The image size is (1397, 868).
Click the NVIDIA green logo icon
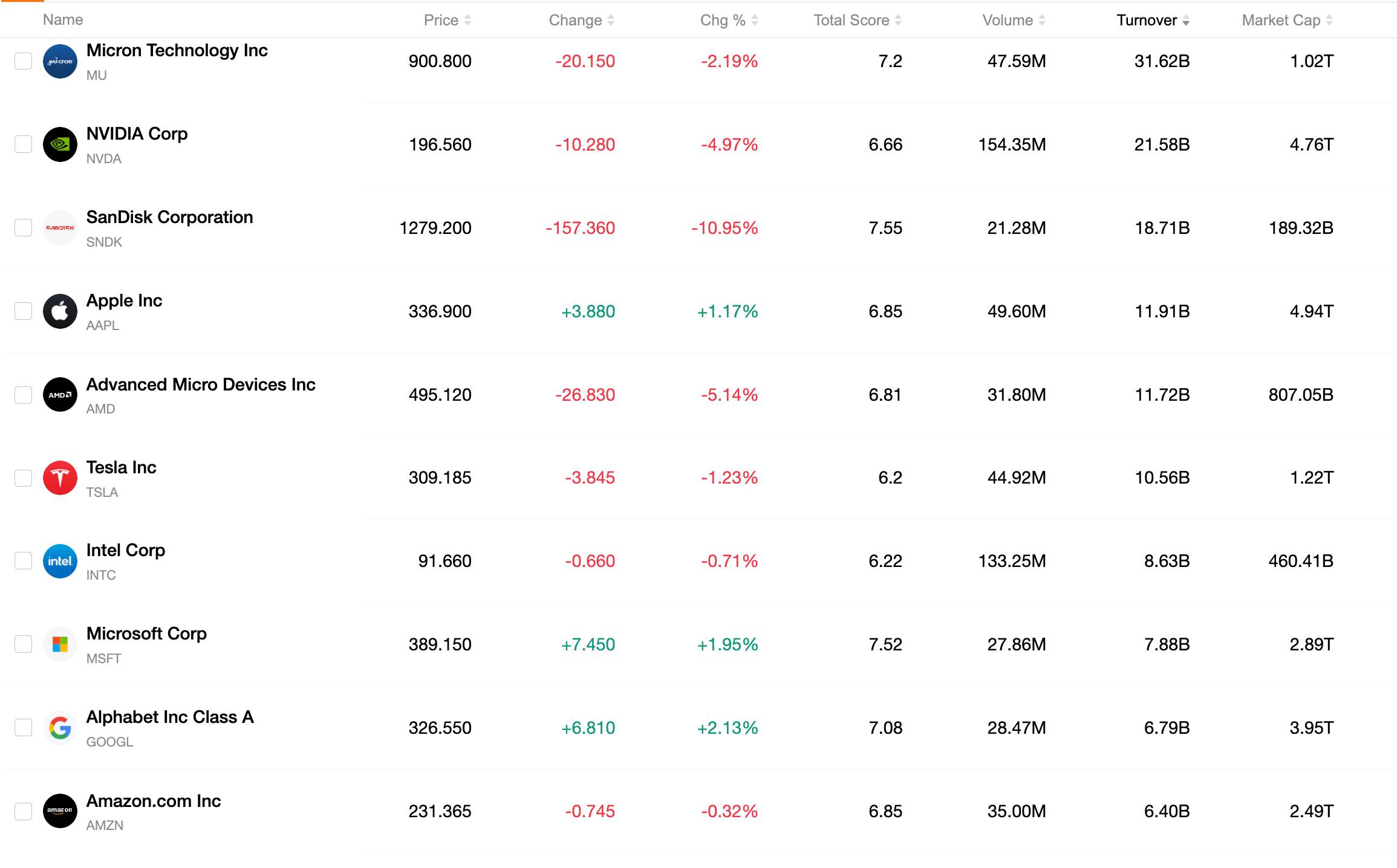(60, 144)
